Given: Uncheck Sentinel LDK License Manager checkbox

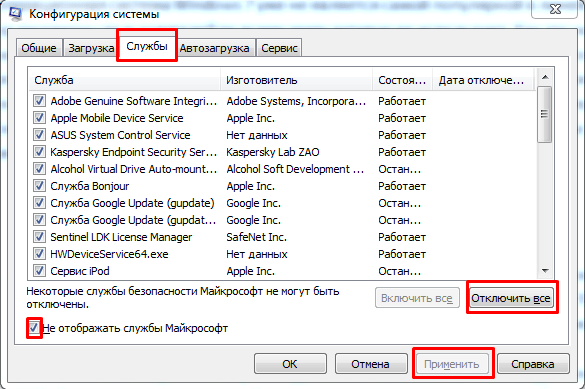Looking at the screenshot, I should [x=39, y=237].
